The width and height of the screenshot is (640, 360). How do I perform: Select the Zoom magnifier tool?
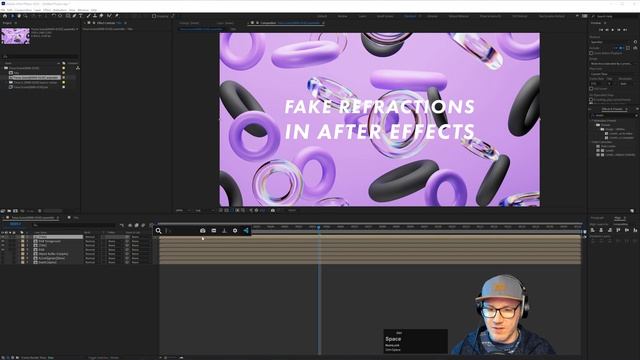25,16
